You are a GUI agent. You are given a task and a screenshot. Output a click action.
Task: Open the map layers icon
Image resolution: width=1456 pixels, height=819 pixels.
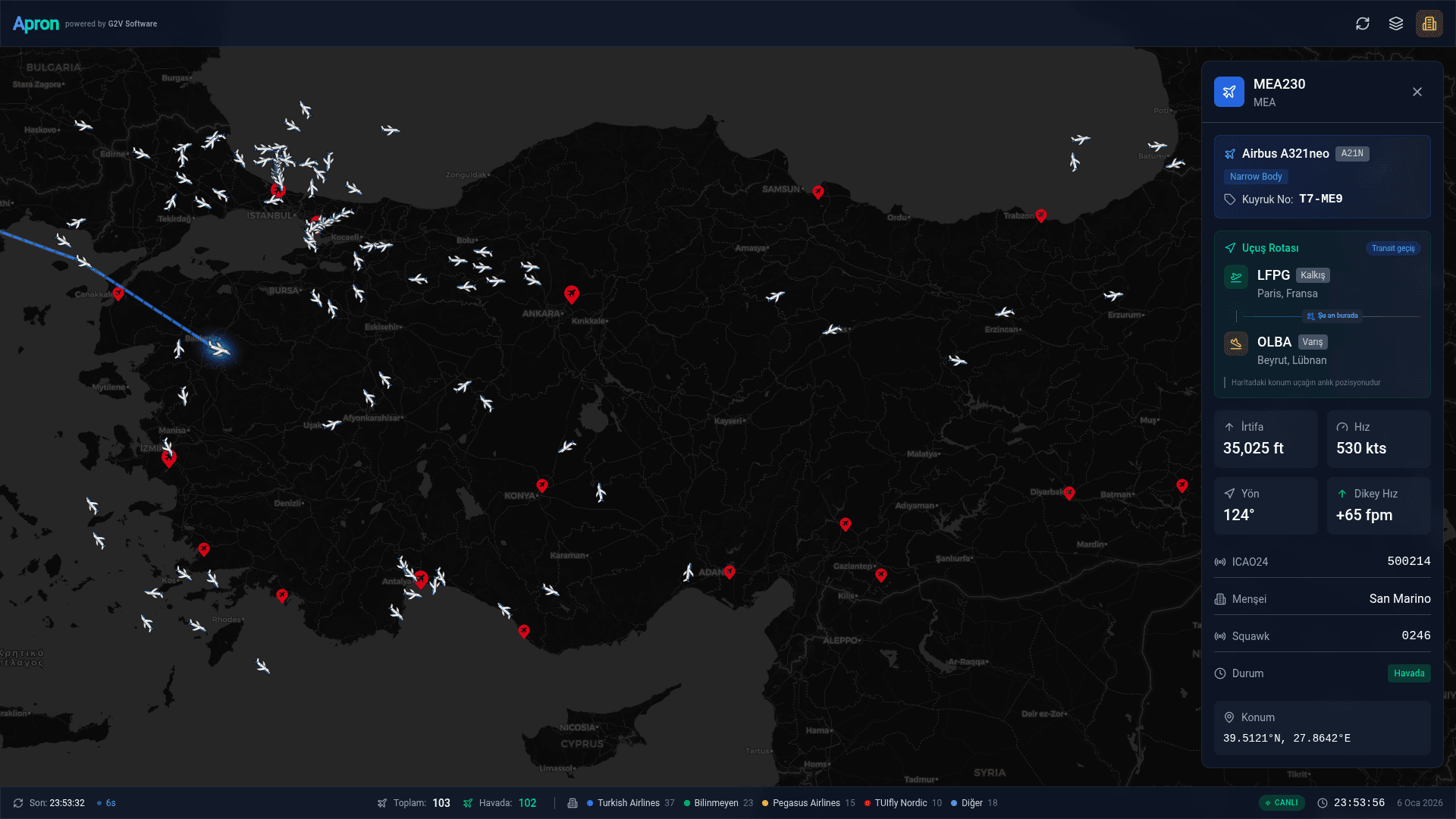[x=1396, y=24]
